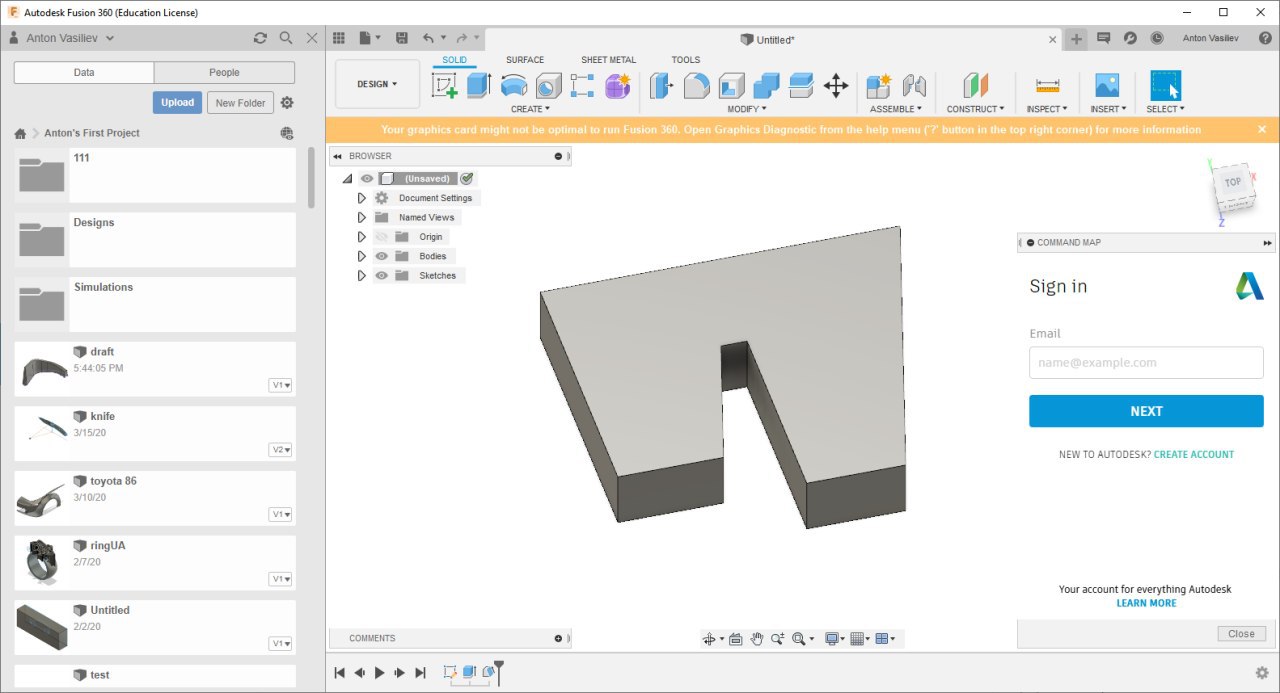The height and width of the screenshot is (693, 1280).
Task: Open the DESIGN workspace dropdown
Action: point(377,84)
